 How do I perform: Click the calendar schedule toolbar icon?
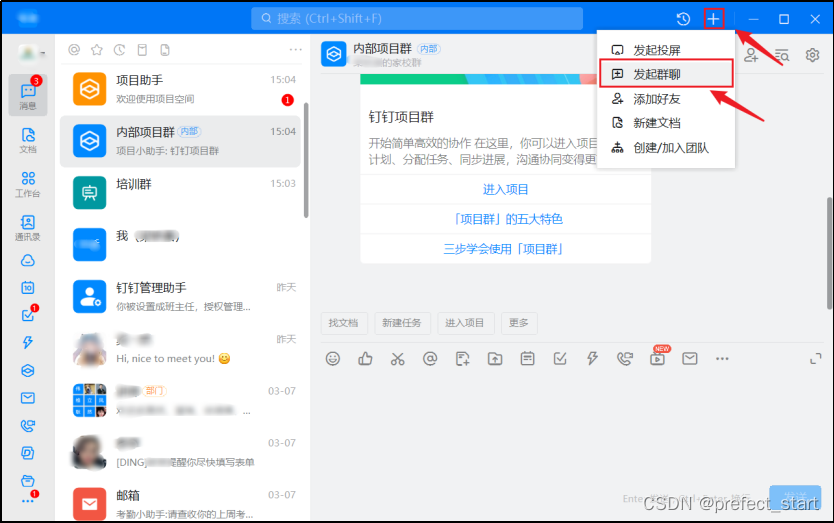pos(528,359)
